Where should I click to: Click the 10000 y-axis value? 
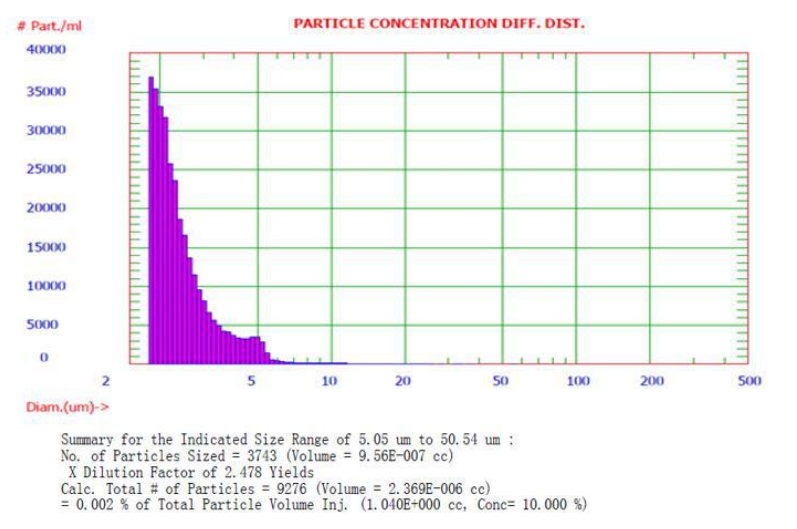[46, 286]
